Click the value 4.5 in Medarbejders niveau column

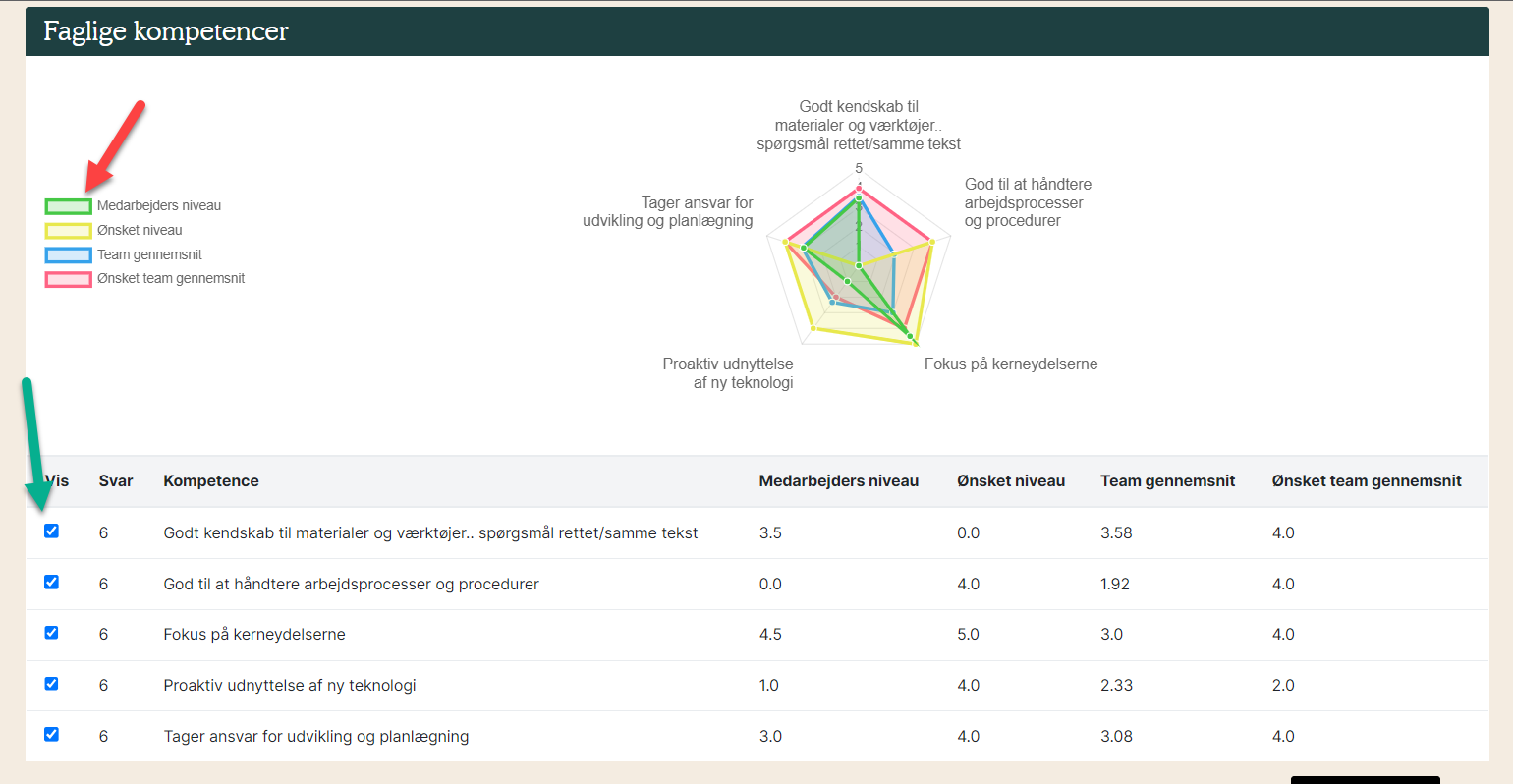[x=770, y=635]
